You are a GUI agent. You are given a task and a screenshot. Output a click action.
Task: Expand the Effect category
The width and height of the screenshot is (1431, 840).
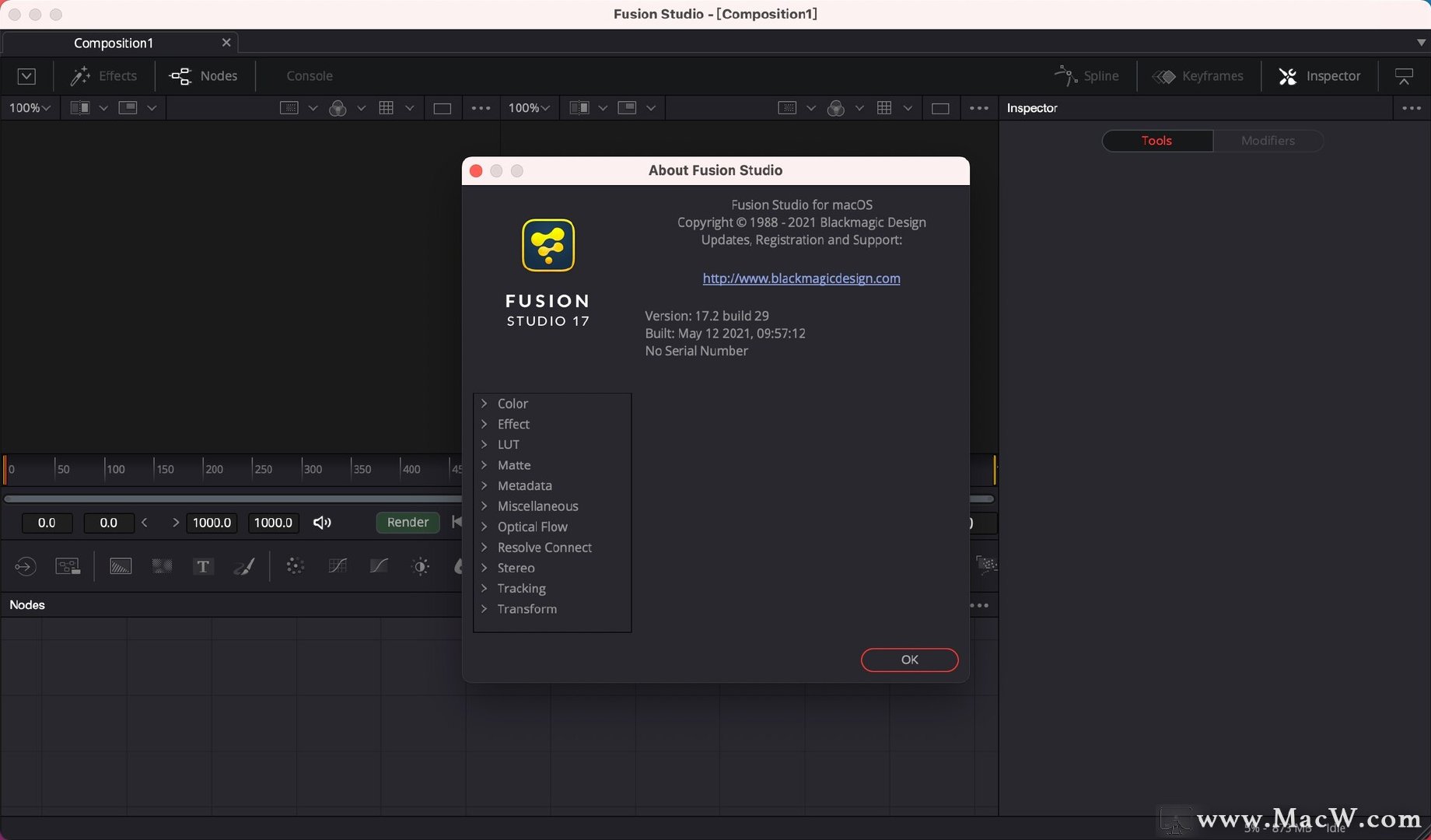click(x=484, y=424)
